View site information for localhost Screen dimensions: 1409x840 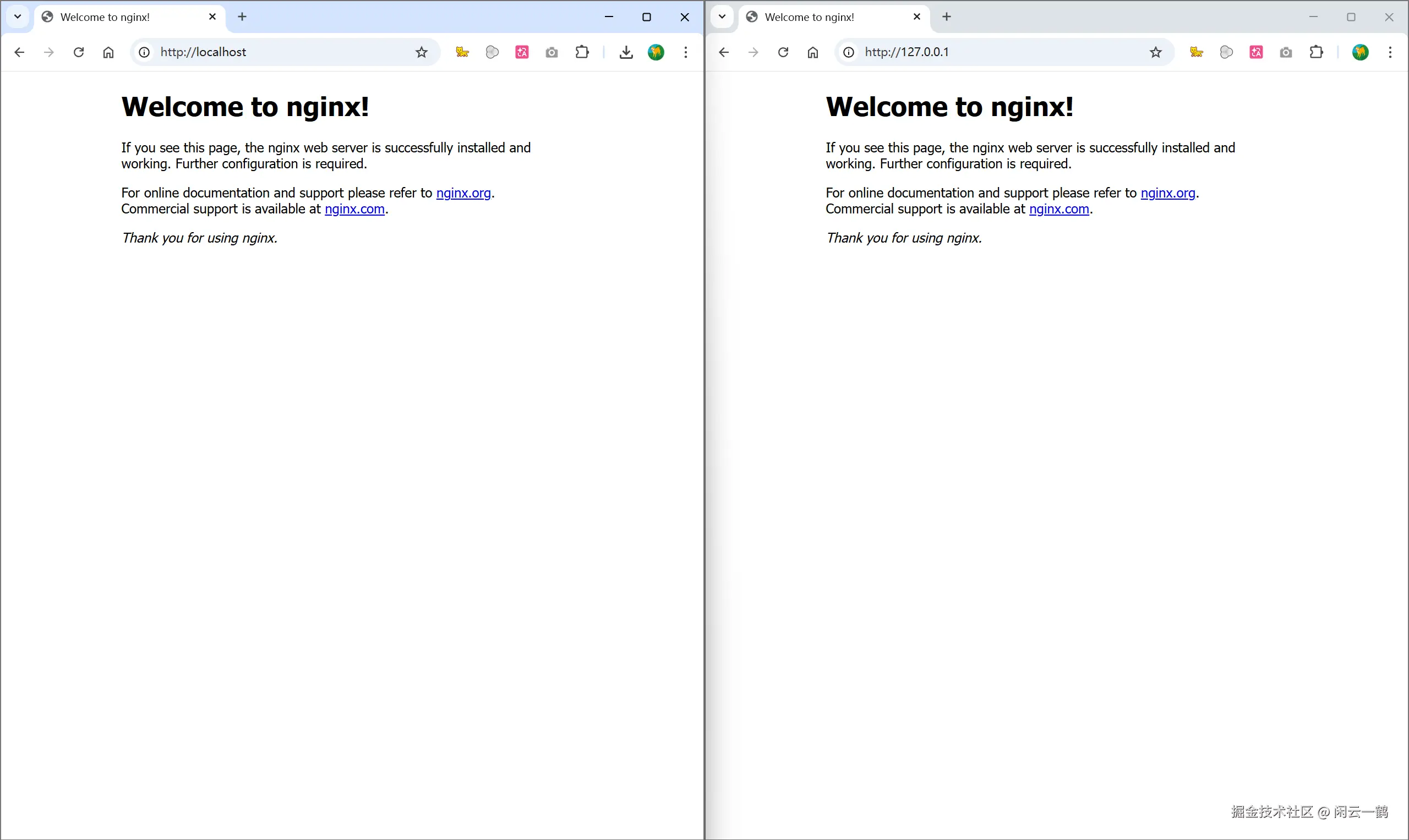tap(144, 52)
